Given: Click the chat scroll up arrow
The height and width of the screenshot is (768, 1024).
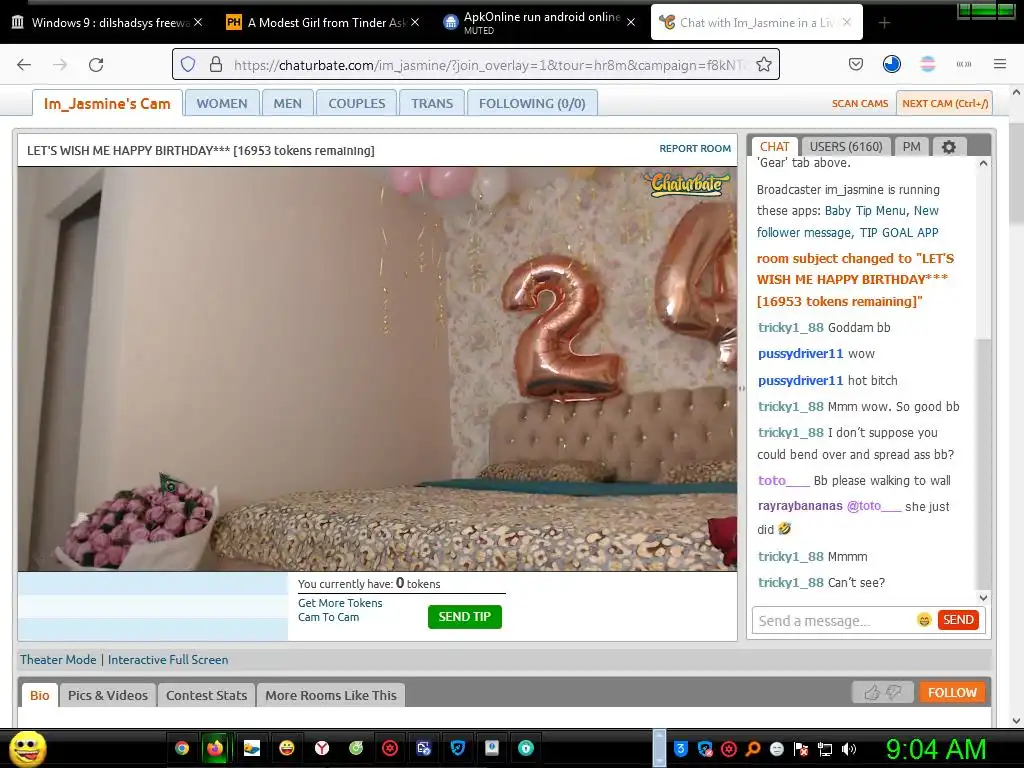Looking at the screenshot, I should point(983,163).
